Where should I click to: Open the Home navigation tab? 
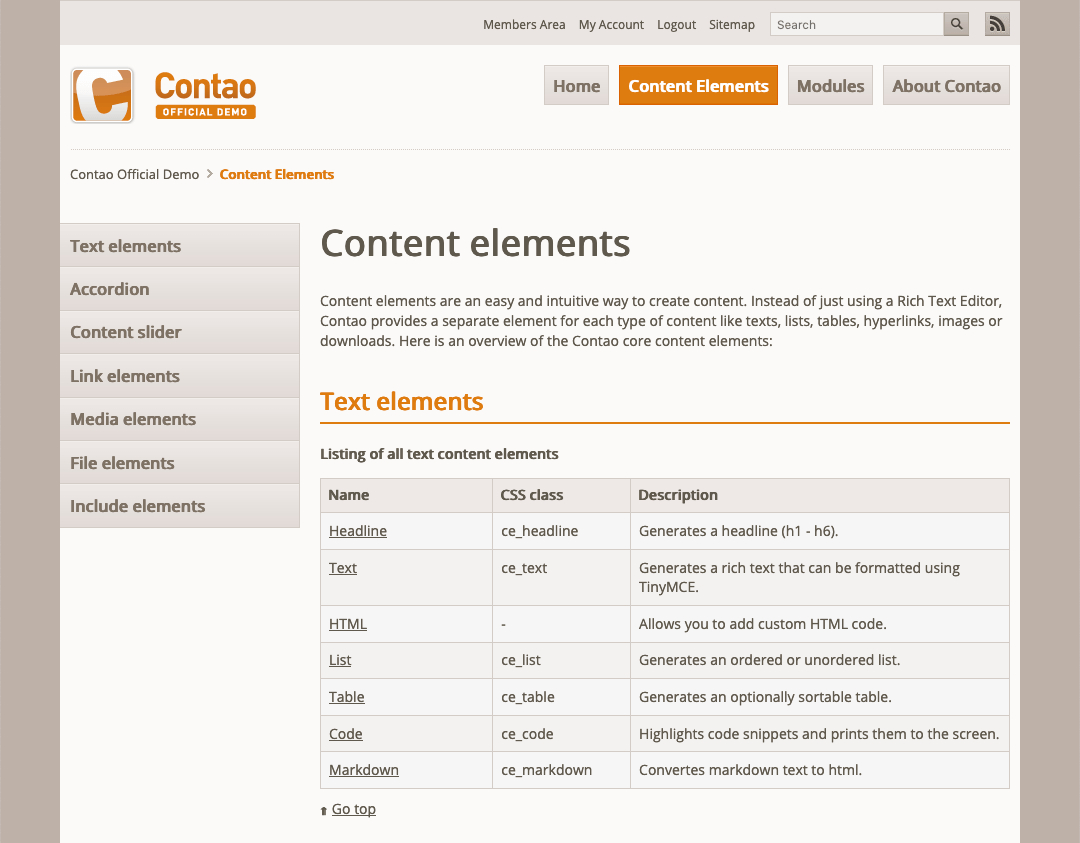coord(577,85)
